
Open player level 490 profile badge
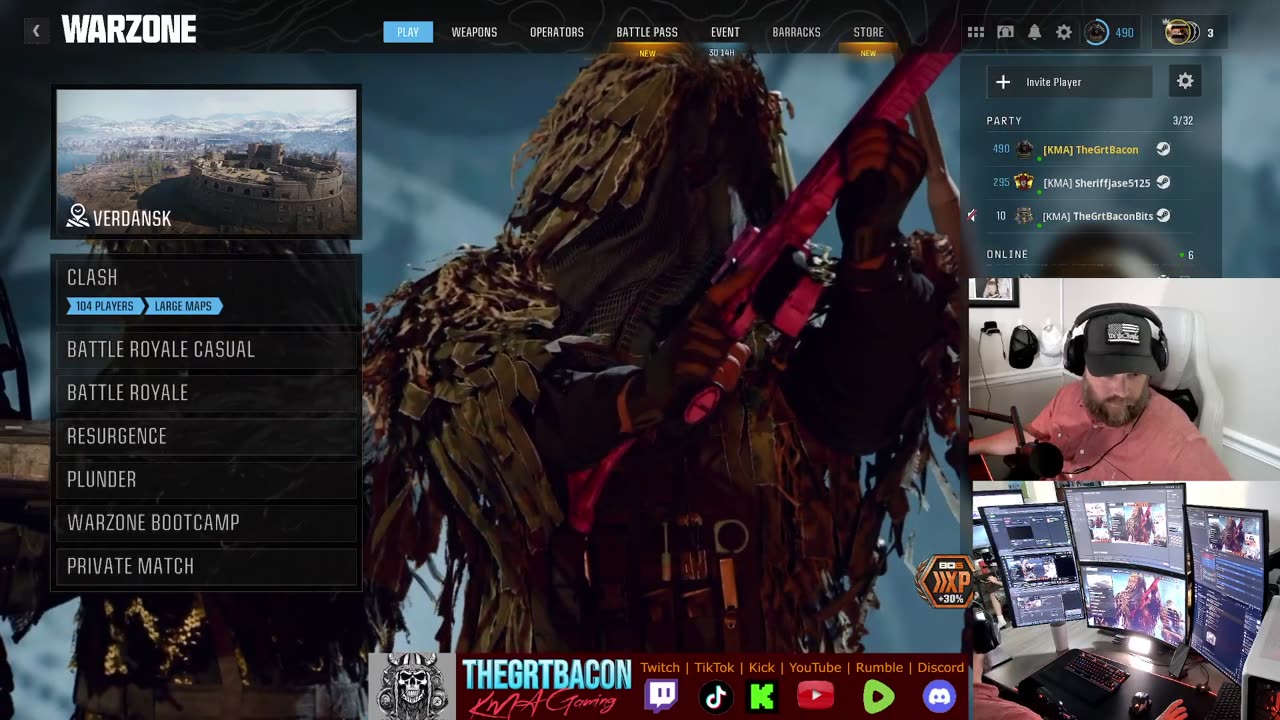pos(1110,32)
